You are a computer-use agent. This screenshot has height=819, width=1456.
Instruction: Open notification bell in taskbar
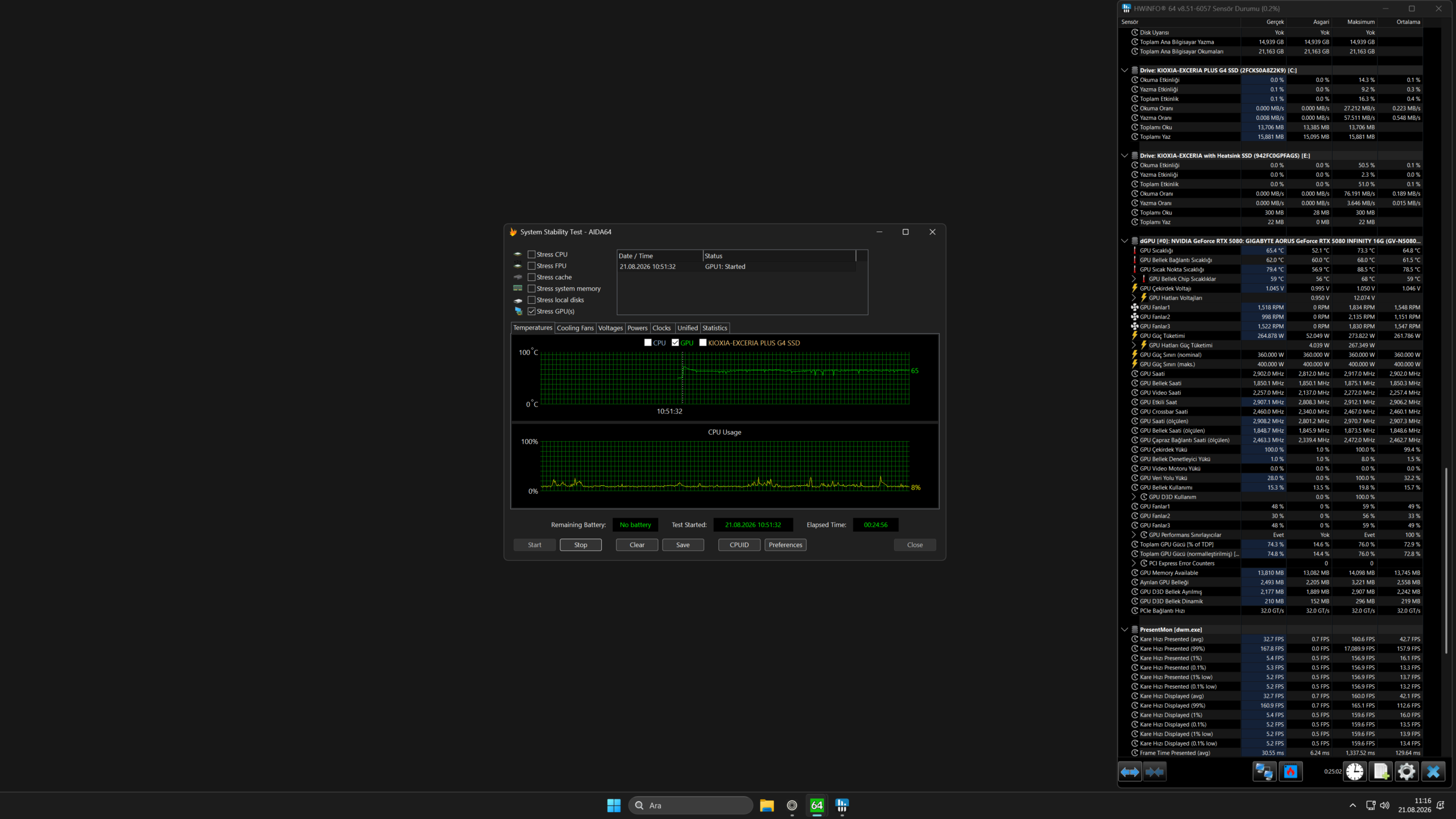1440,805
